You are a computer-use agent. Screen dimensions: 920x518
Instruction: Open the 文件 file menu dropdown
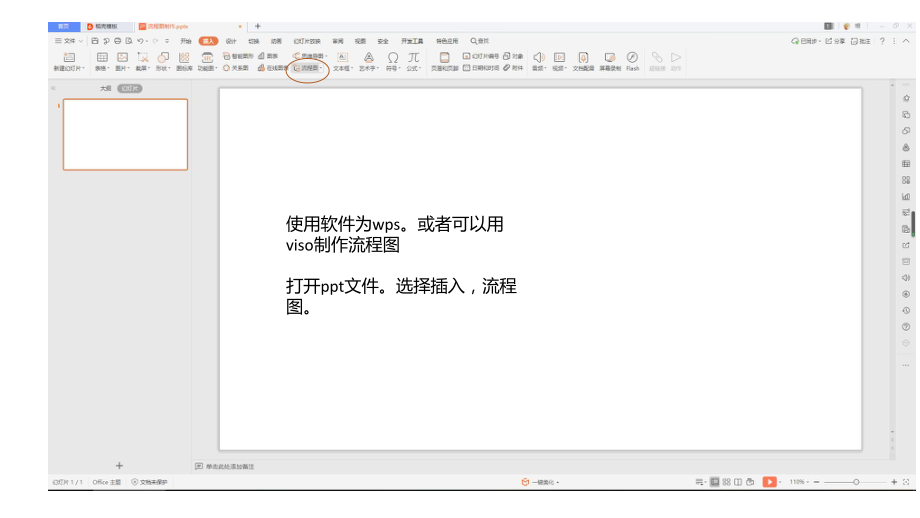click(x=69, y=41)
